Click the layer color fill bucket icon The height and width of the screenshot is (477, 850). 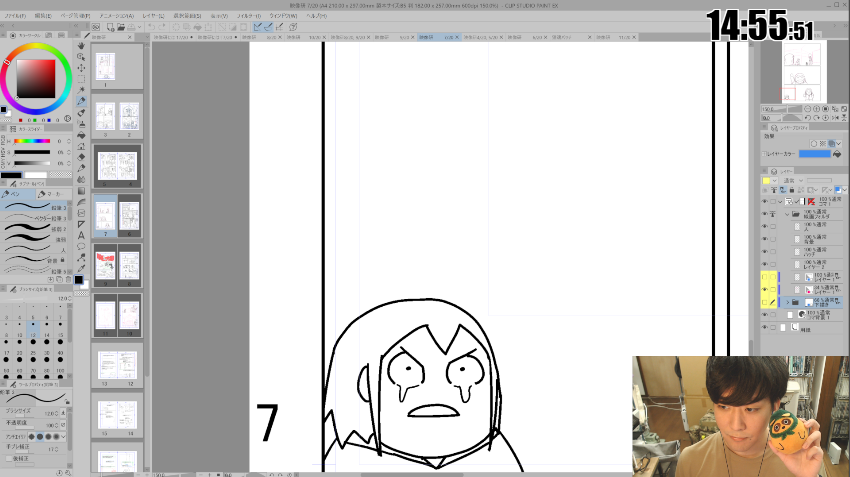[838, 154]
